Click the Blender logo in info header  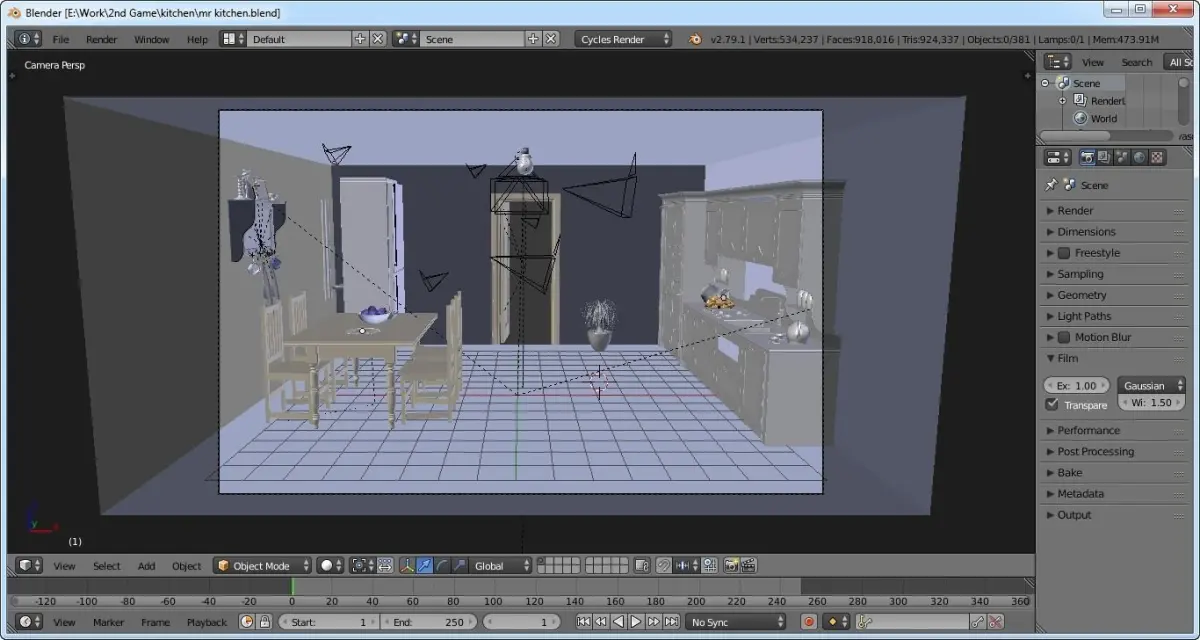pyautogui.click(x=695, y=39)
